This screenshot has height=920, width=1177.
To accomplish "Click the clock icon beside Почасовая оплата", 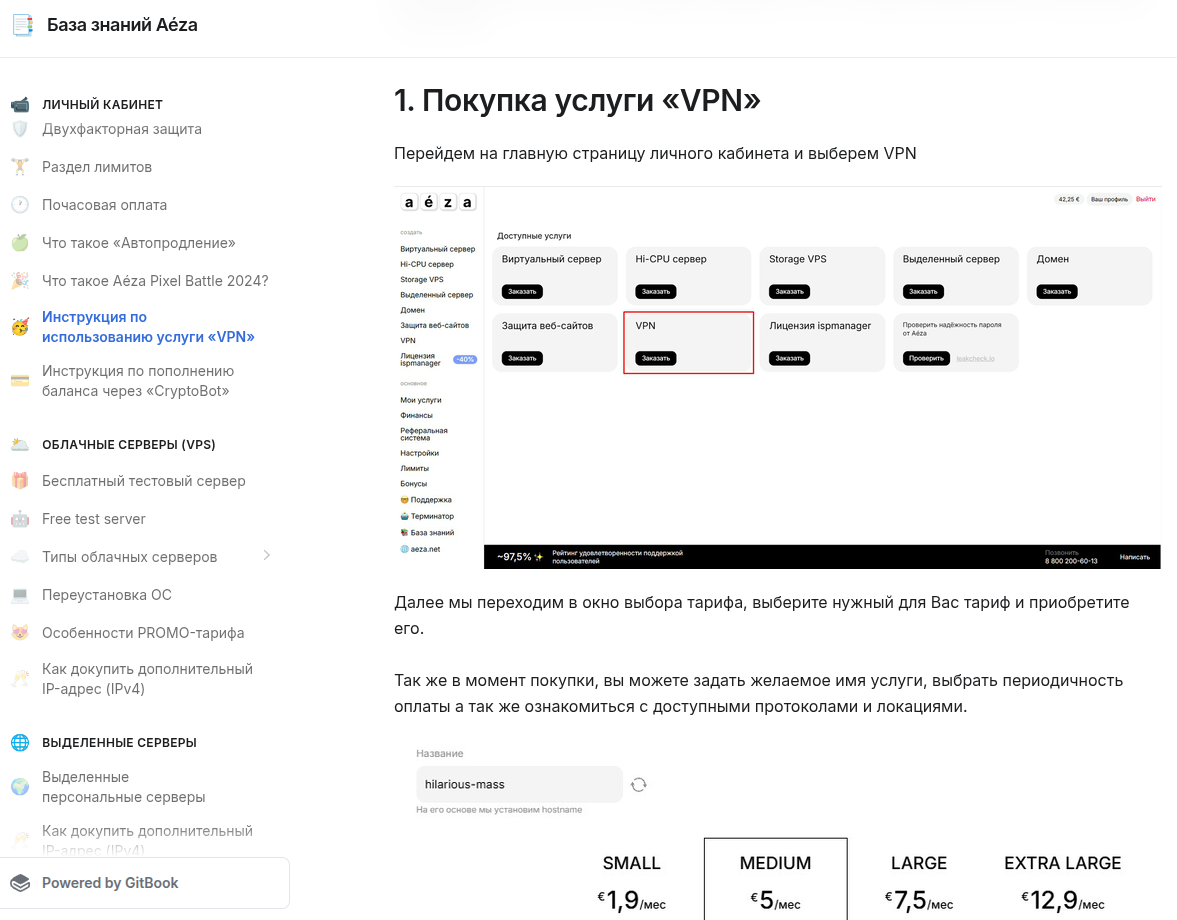I will pos(20,205).
